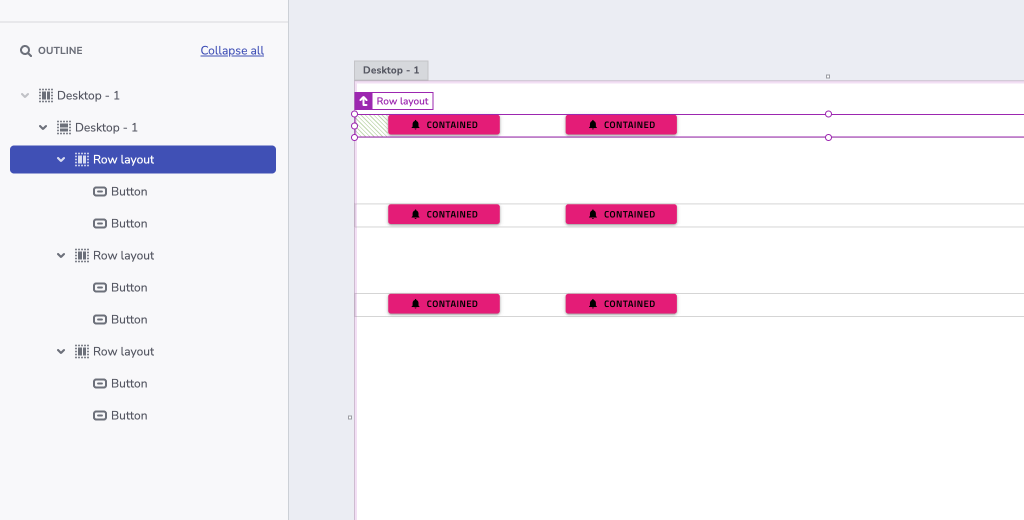Collapse the second Row layout node
Image resolution: width=1024 pixels, height=520 pixels.
click(x=61, y=255)
